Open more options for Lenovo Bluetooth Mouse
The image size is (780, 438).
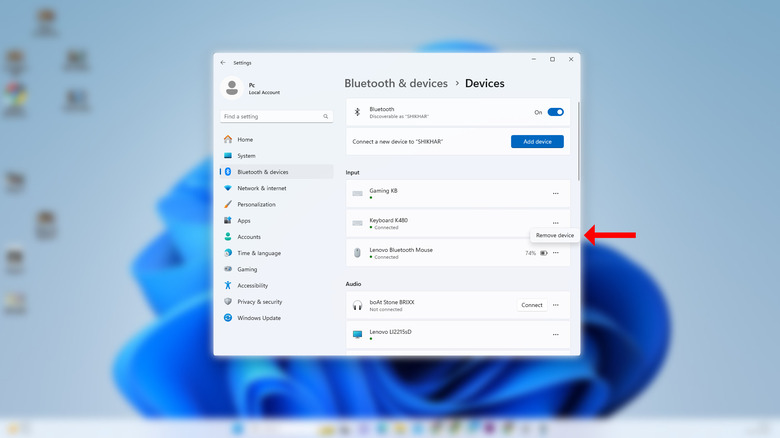tap(556, 253)
